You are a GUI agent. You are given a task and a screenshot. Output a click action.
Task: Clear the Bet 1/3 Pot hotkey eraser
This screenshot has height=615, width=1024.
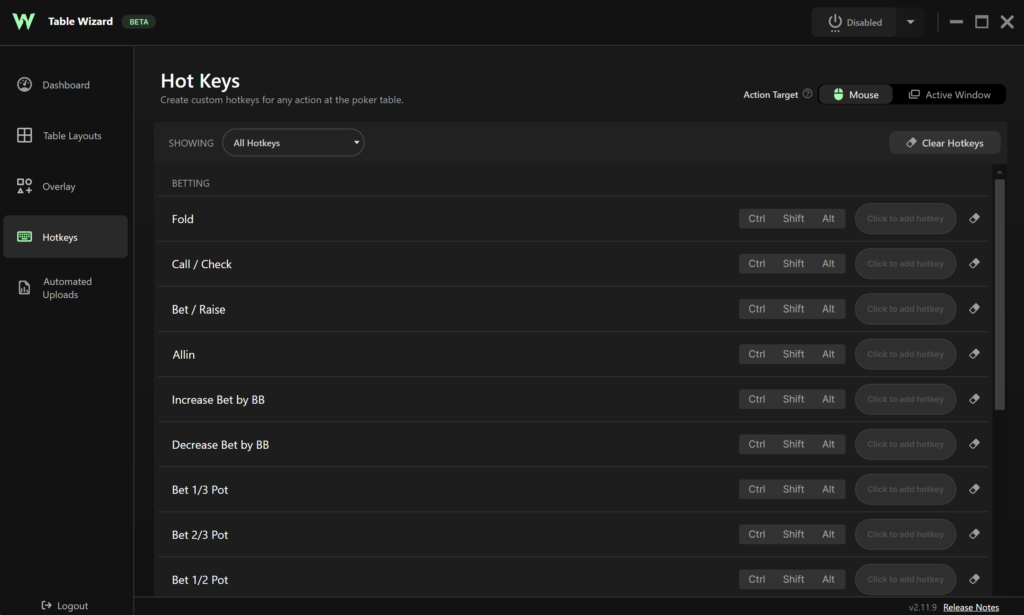974,489
